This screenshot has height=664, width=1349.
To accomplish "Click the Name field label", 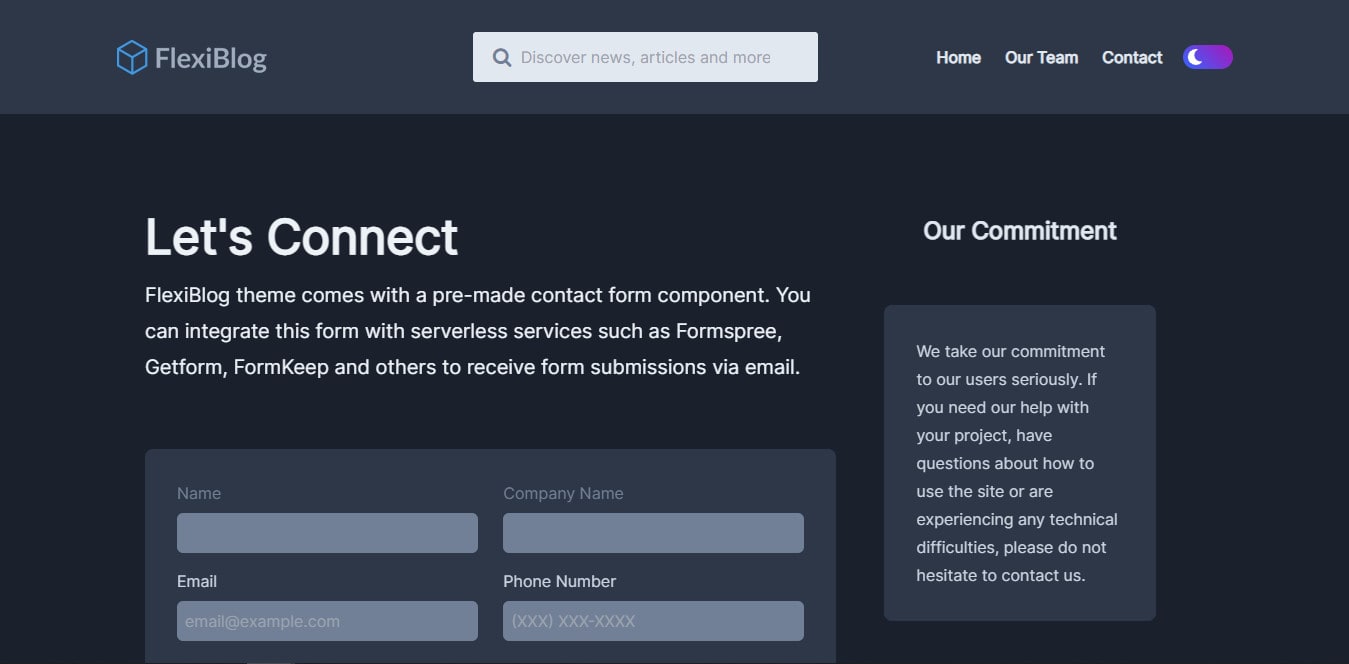I will coord(198,493).
